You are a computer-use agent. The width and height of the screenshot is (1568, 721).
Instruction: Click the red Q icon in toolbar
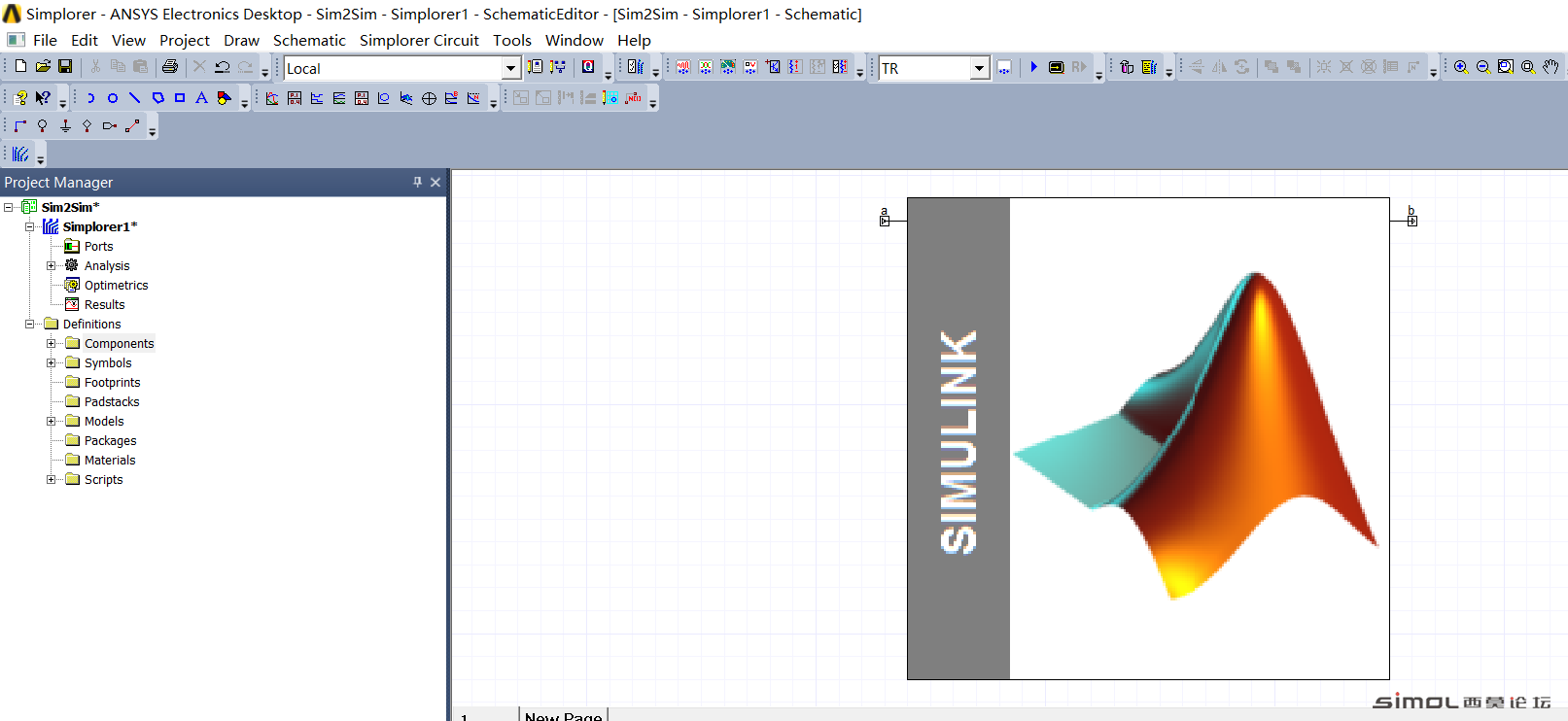point(588,66)
